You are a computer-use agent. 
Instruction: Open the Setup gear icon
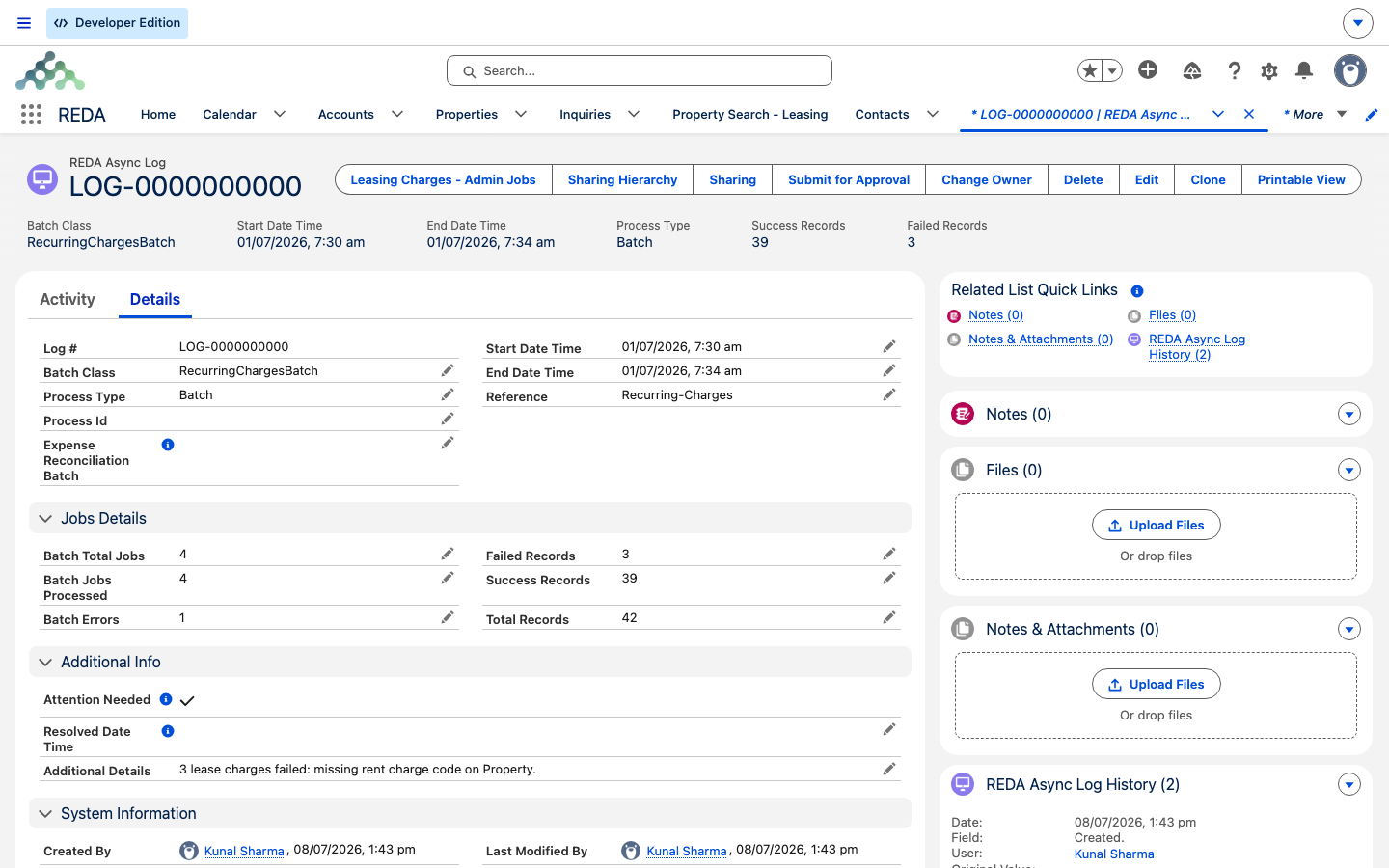pos(1269,70)
